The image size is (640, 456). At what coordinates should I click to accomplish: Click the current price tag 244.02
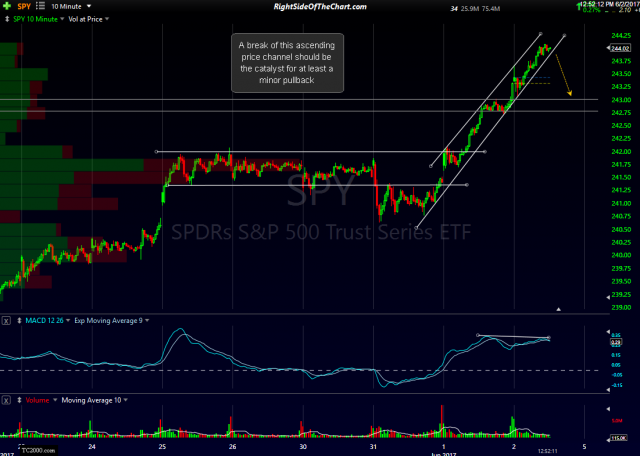[x=619, y=49]
